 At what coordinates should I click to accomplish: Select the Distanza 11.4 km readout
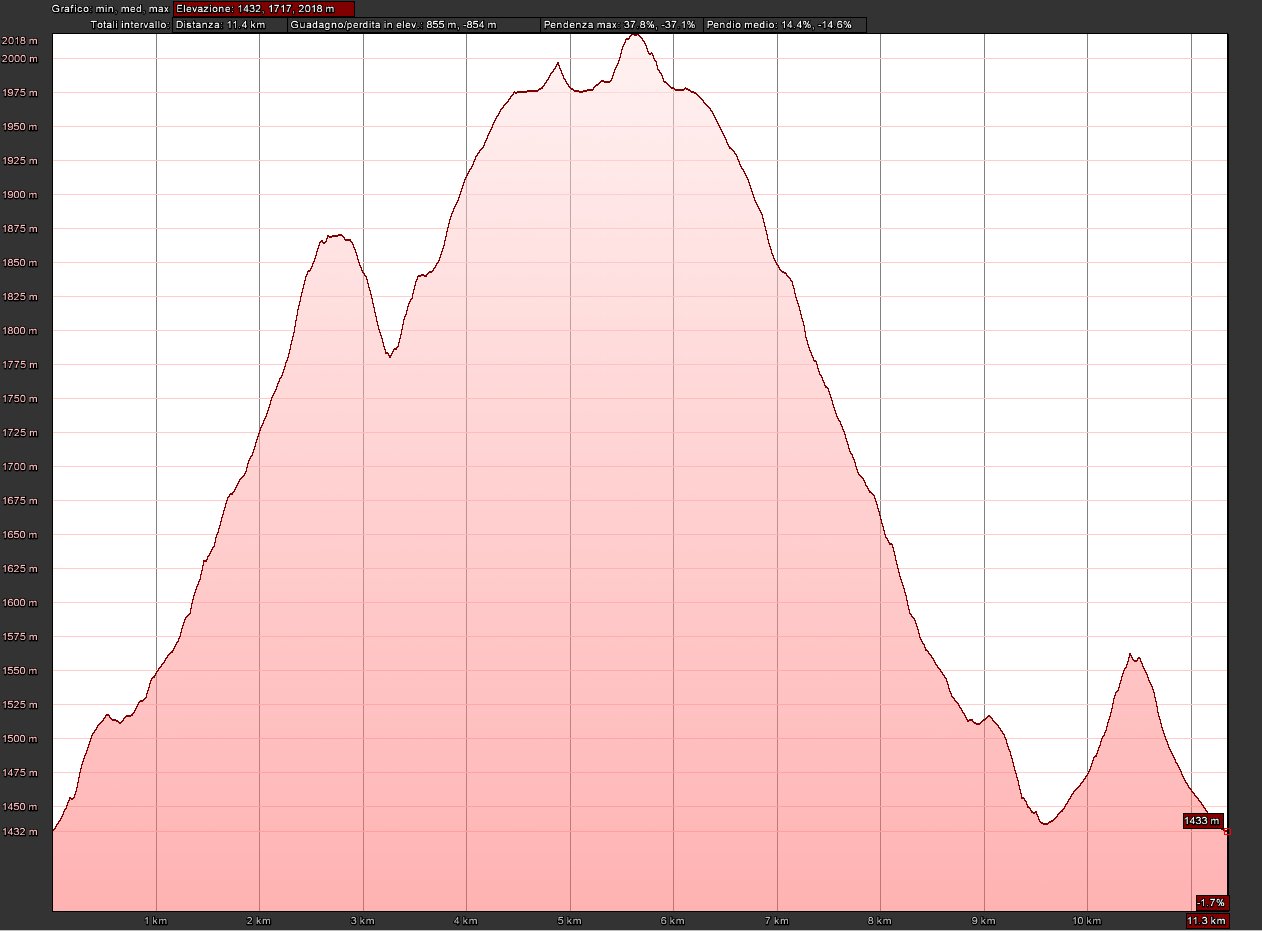[x=229, y=24]
